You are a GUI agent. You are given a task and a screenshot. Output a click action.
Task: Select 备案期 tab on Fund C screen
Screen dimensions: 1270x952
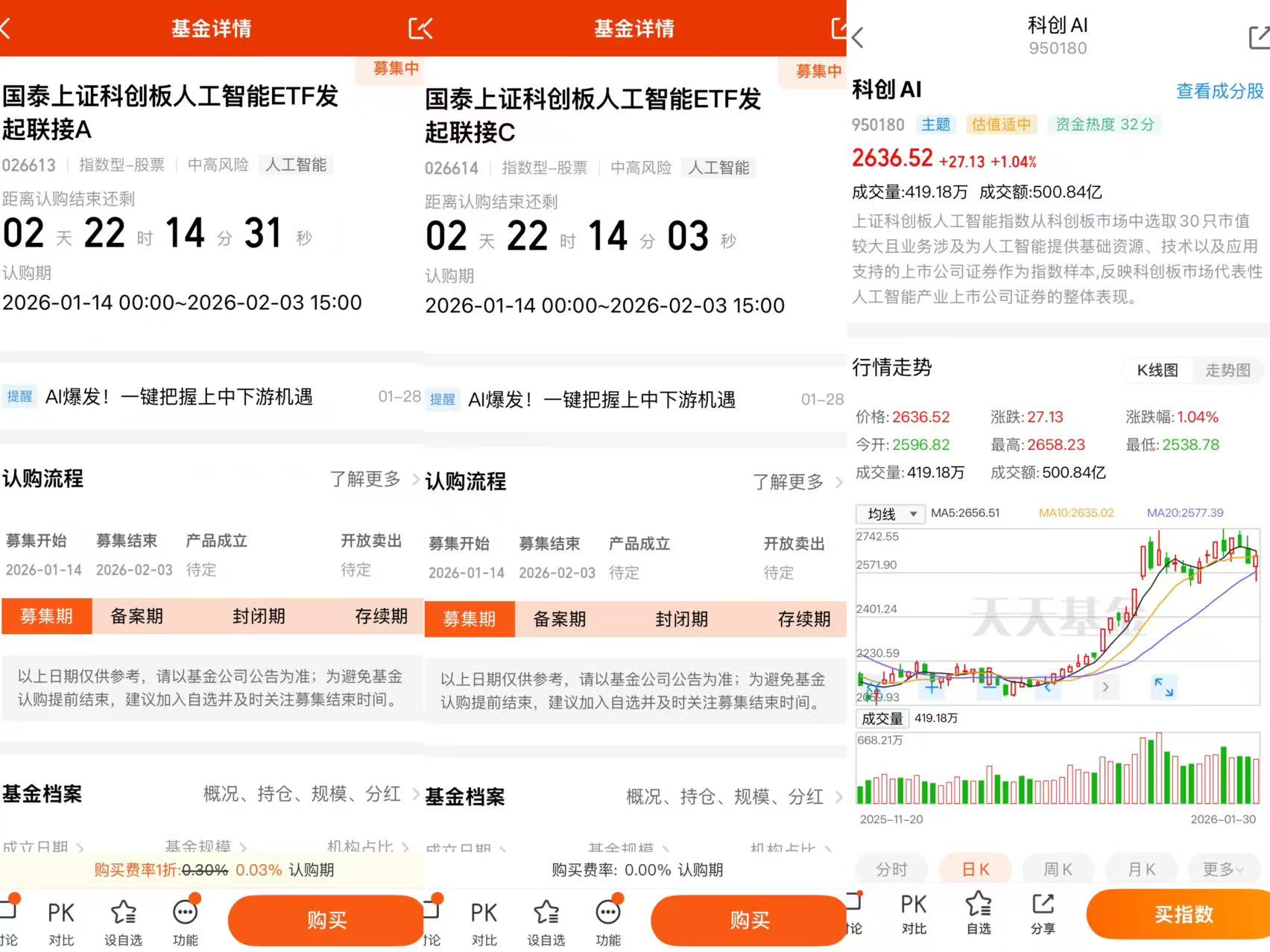pyautogui.click(x=559, y=619)
